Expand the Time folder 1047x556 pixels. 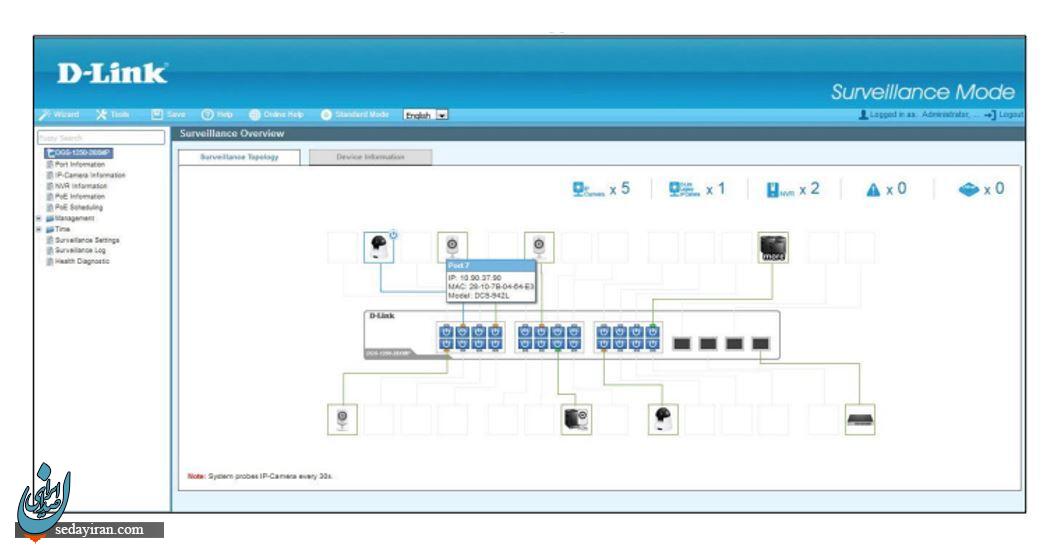click(x=39, y=229)
